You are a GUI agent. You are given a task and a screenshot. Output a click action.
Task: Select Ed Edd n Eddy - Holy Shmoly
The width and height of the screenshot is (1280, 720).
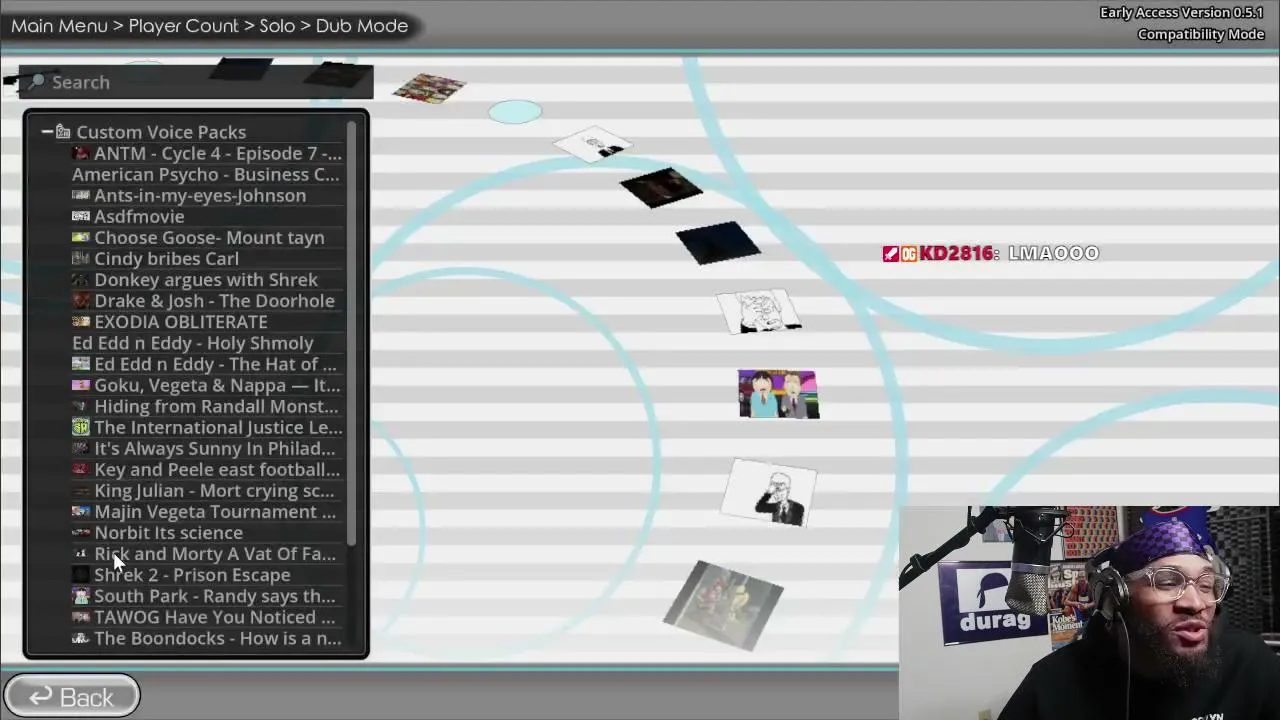tap(193, 343)
